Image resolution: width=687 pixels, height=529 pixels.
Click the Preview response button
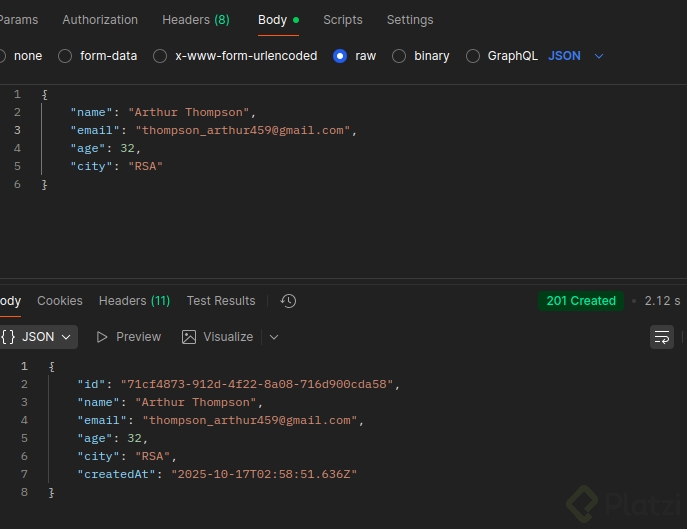click(129, 337)
